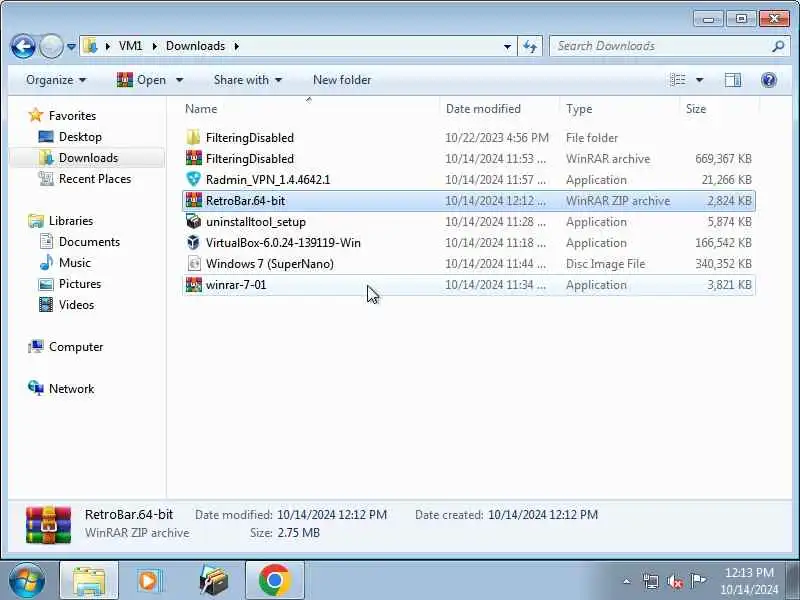Click the uninstalltool_setup file name
The height and width of the screenshot is (600, 800).
point(256,222)
